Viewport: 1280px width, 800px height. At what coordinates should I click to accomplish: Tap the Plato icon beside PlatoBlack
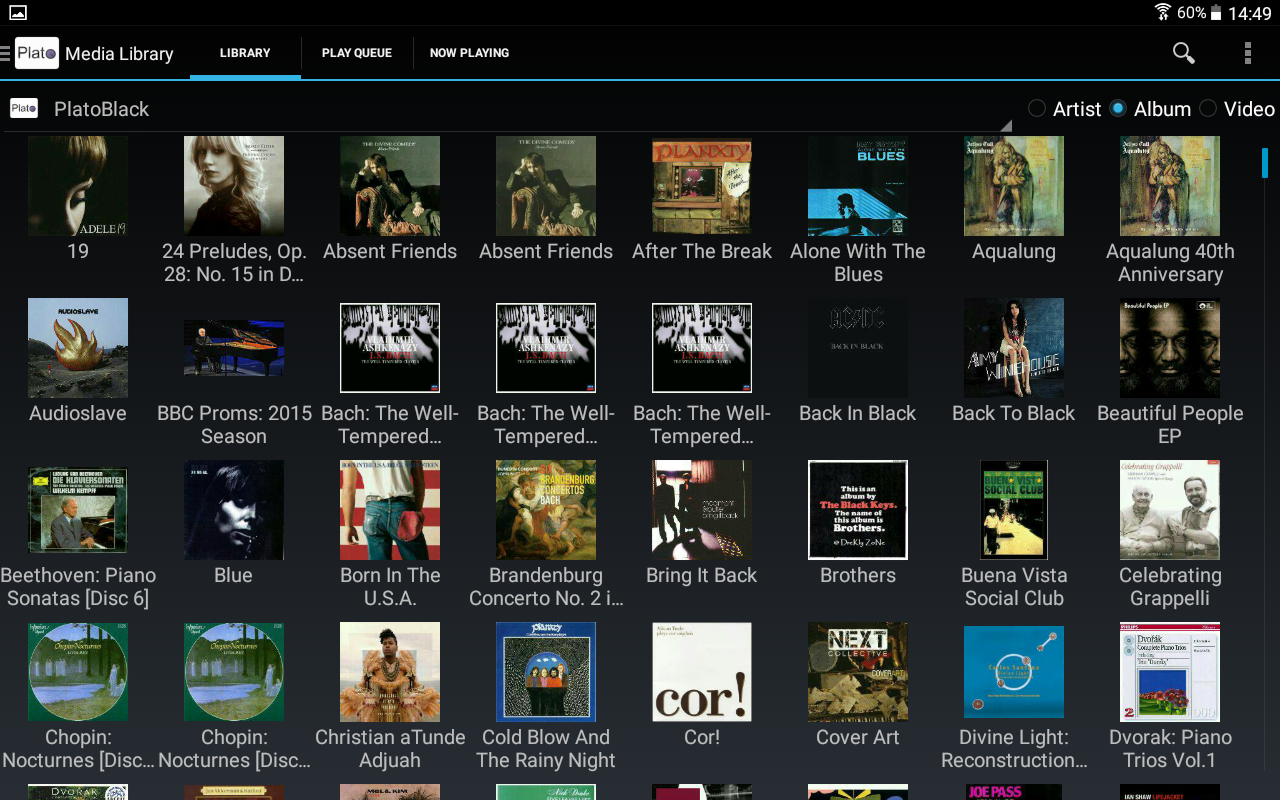pos(23,108)
